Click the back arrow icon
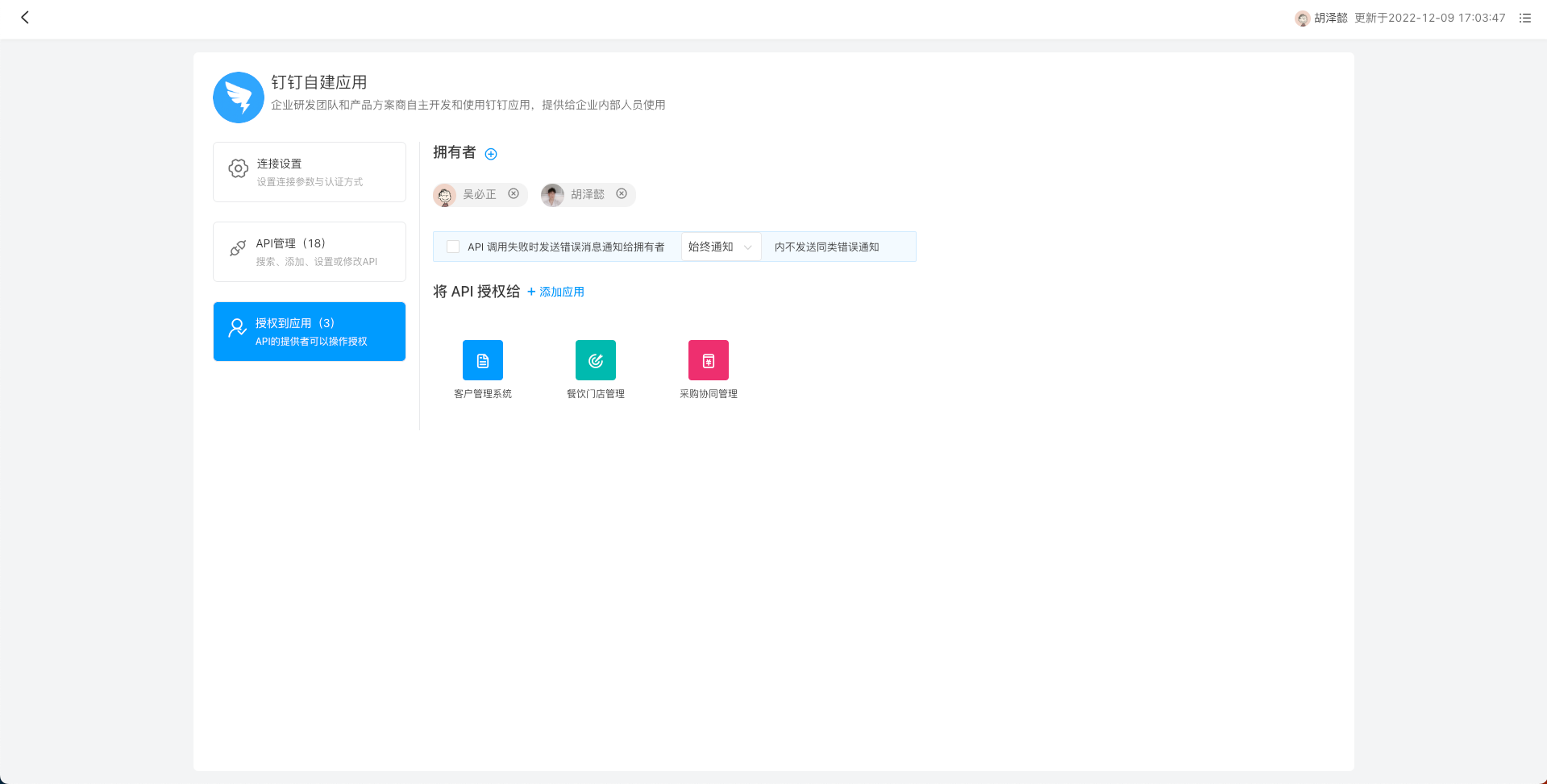This screenshot has height=784, width=1547. [x=25, y=18]
